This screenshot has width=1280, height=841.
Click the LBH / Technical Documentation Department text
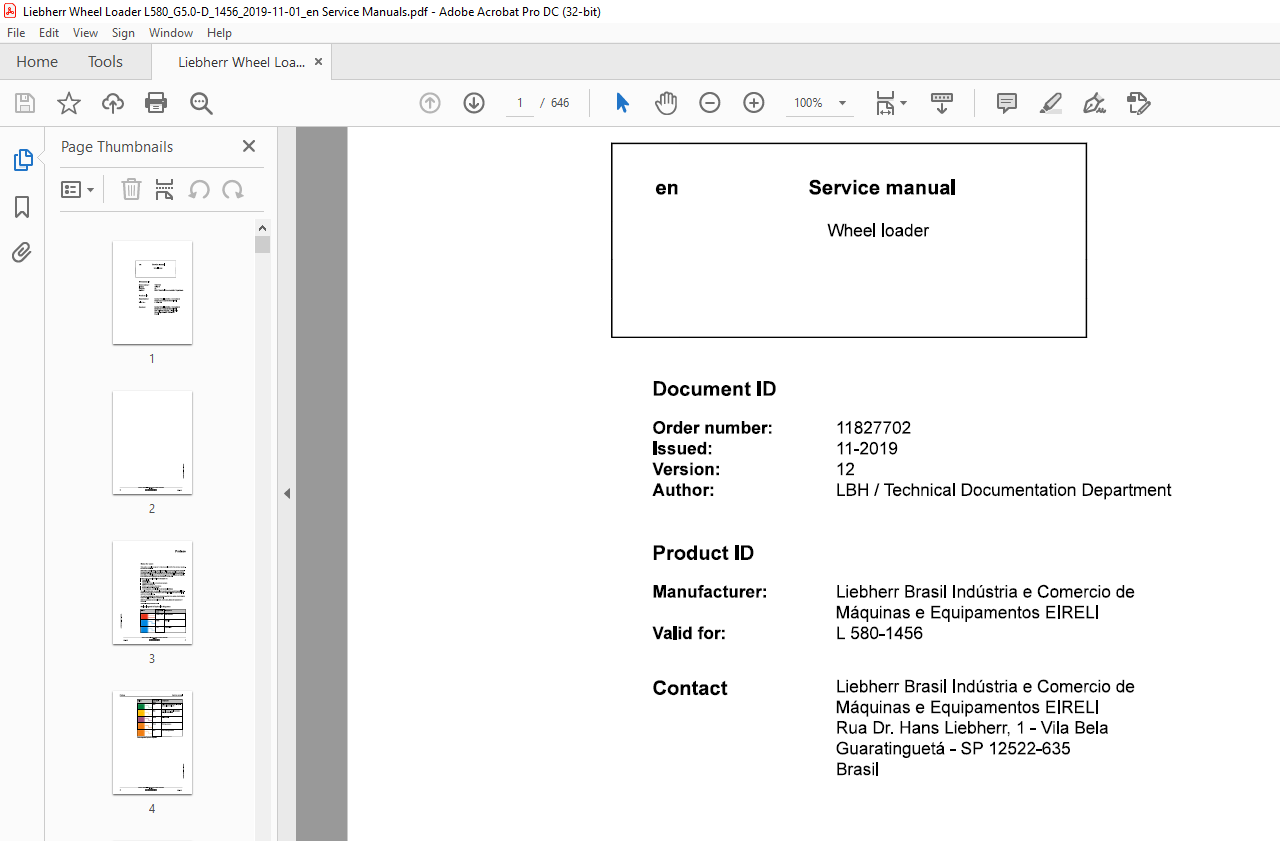tap(1004, 490)
